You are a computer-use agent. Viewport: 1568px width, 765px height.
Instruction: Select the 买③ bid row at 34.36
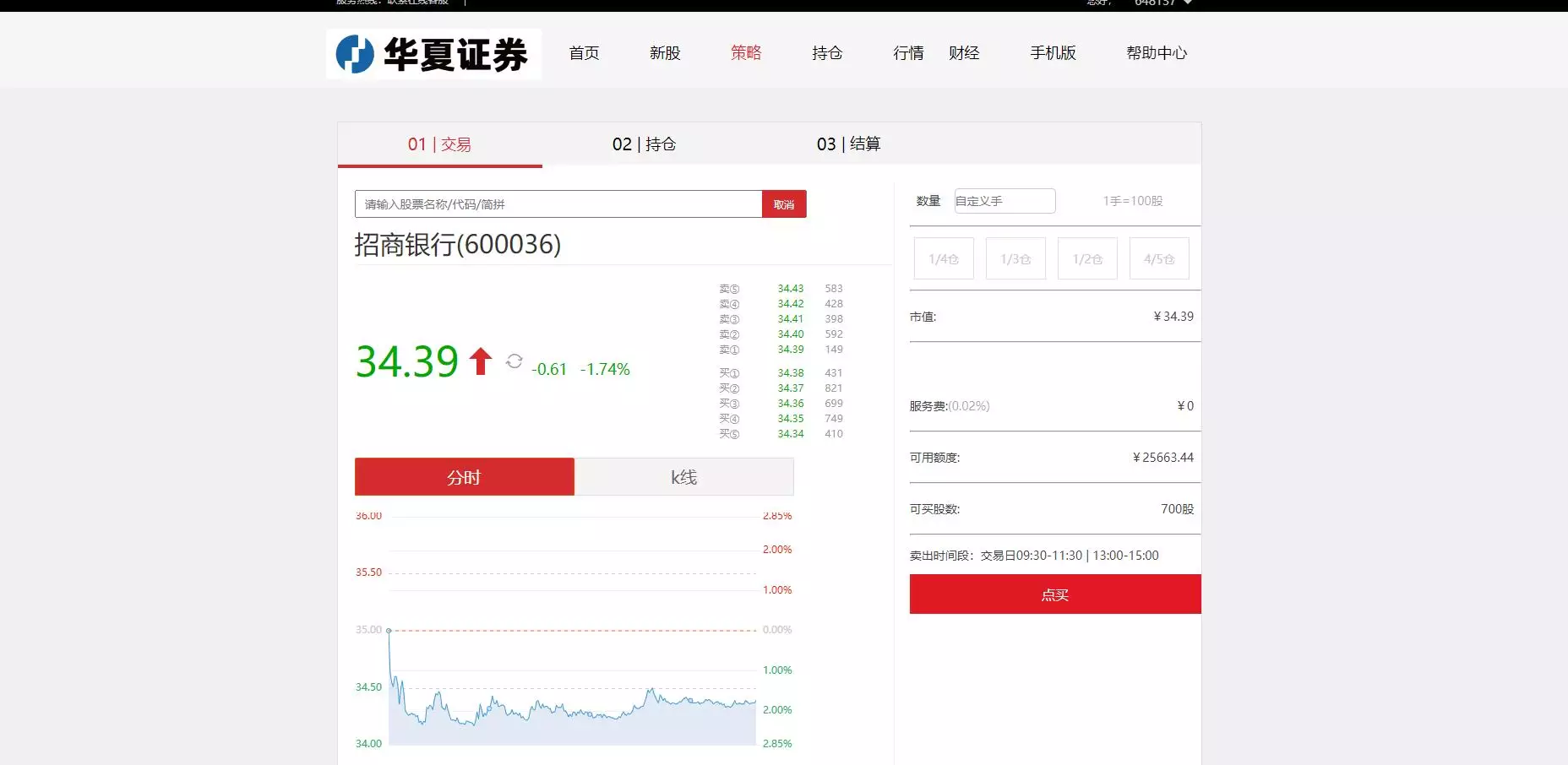781,404
